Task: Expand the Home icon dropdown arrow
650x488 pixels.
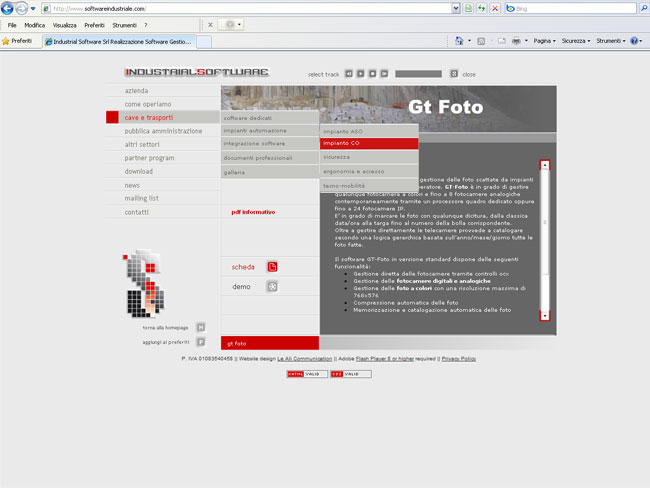Action: (x=469, y=41)
